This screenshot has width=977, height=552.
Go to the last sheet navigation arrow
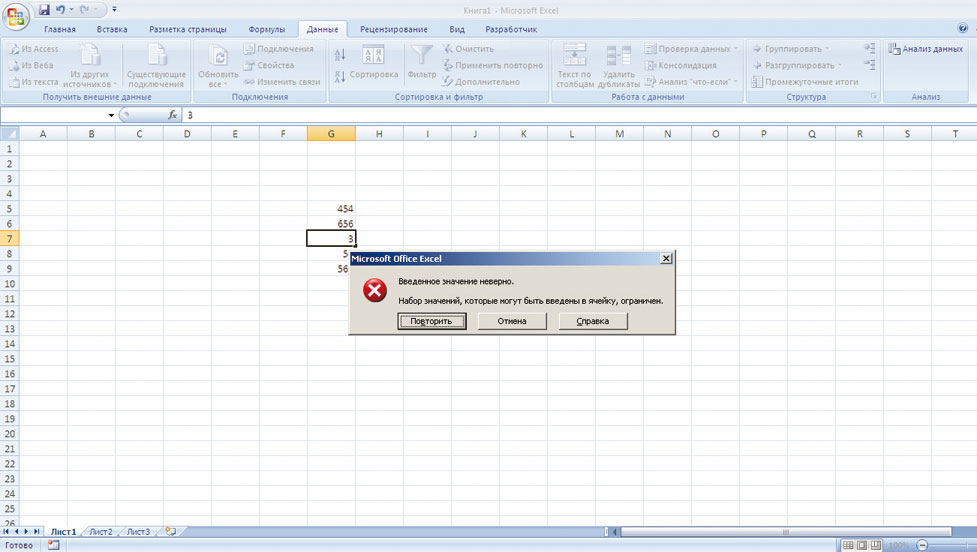click(x=37, y=531)
